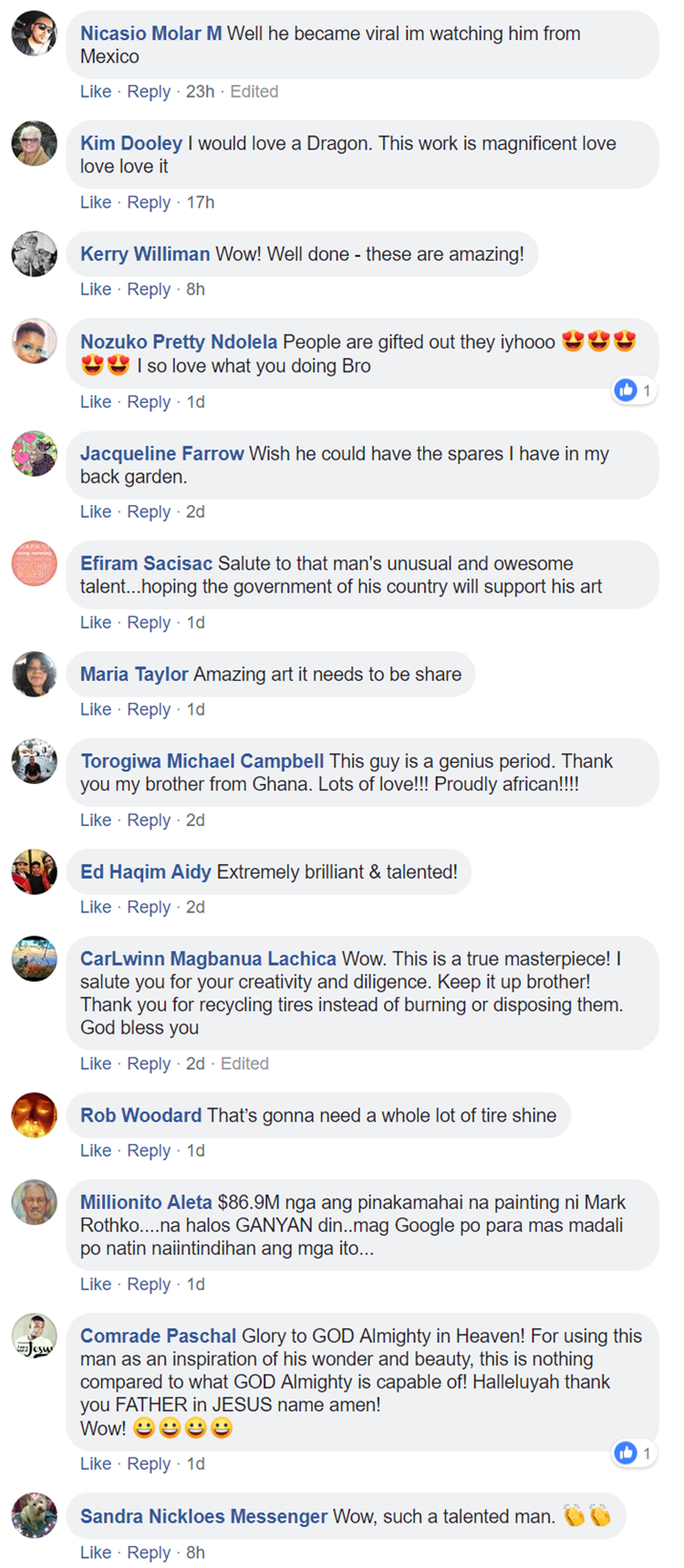The height and width of the screenshot is (1568, 684).
Task: Reply to Sandra Nickloes Messenger's comment
Action: point(149,1553)
